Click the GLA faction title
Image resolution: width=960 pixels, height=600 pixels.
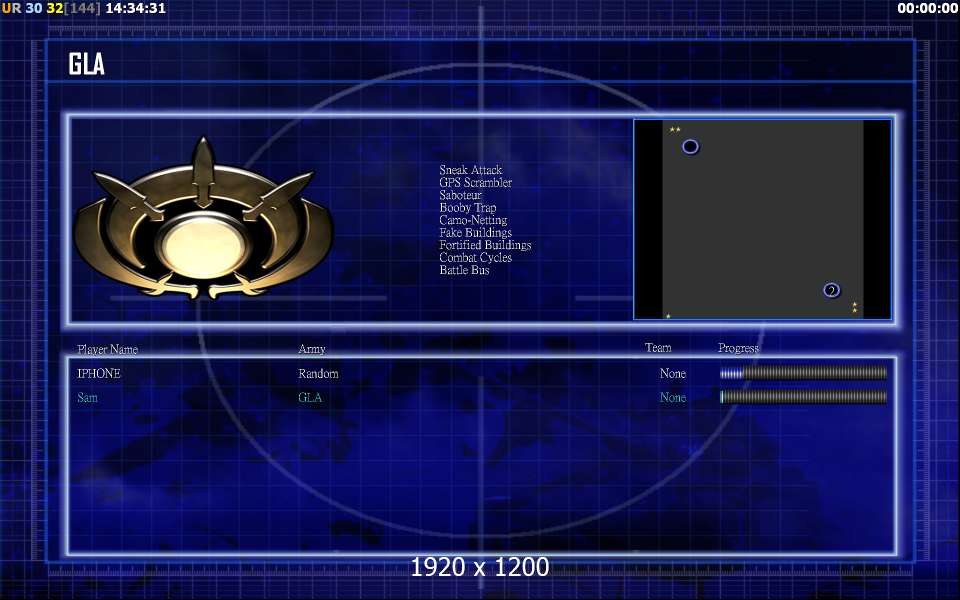coord(86,64)
